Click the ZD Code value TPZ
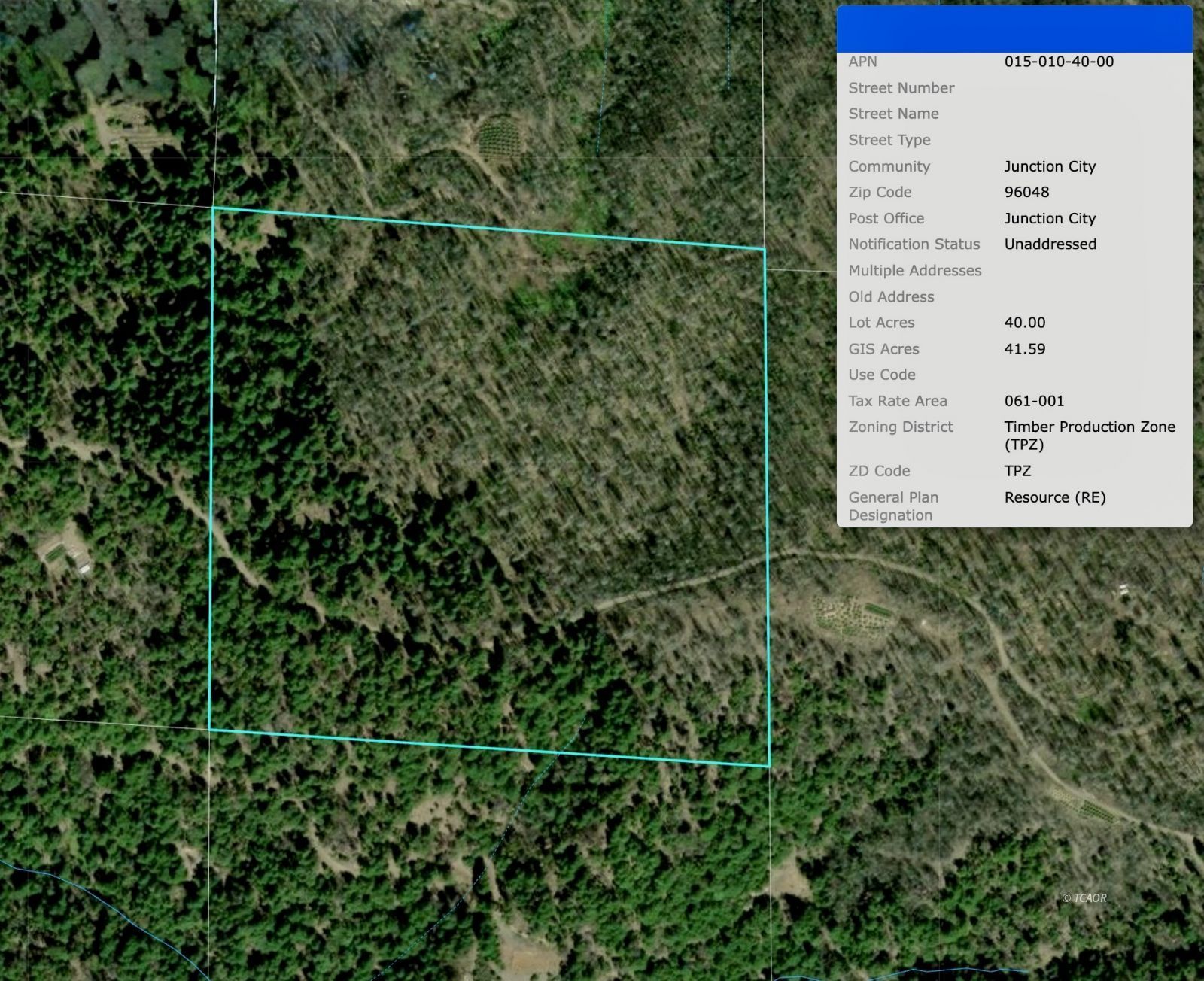This screenshot has width=1204, height=981. click(1017, 471)
